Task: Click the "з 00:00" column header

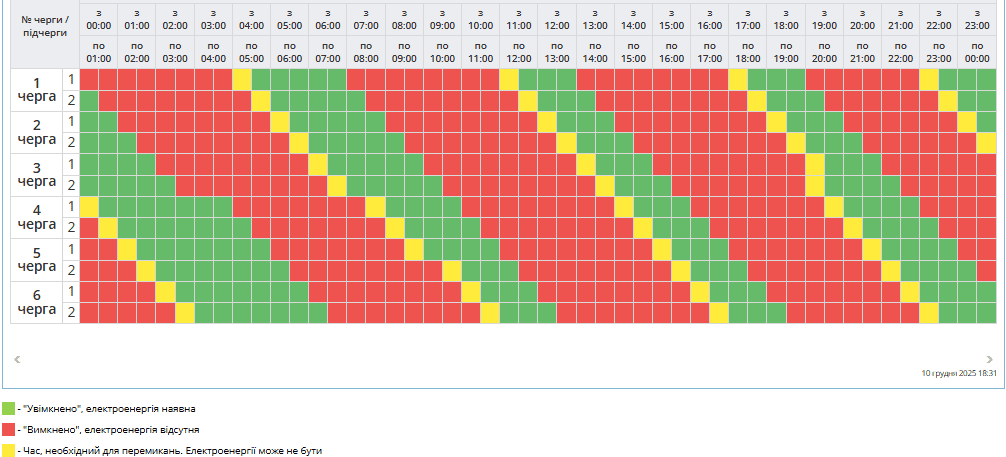Action: pyautogui.click(x=99, y=19)
